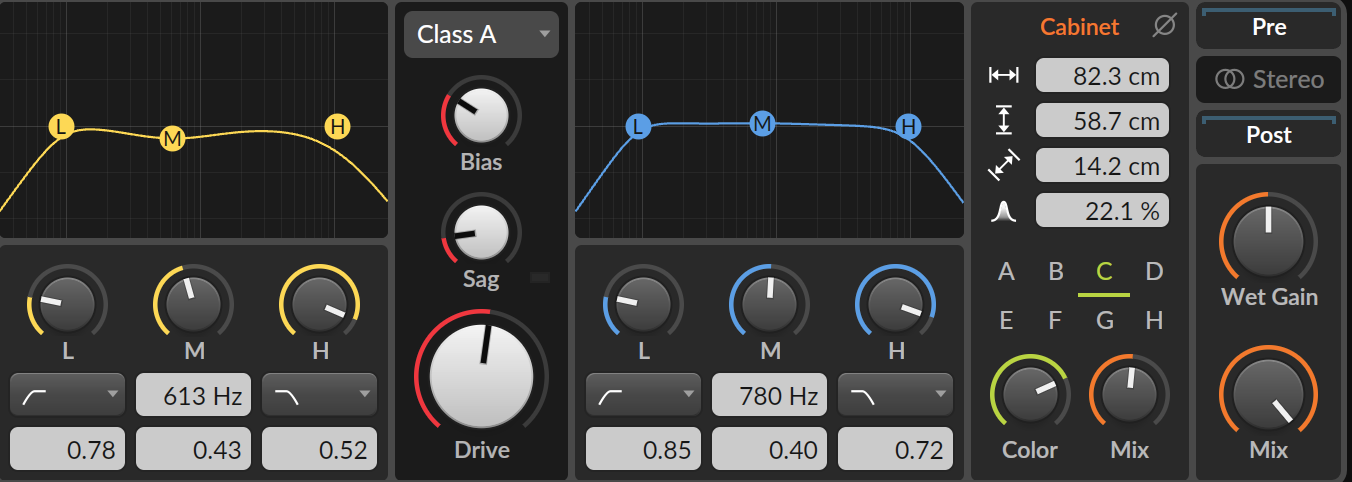Open the yellow pre EQ high filter shape dropdown
The width and height of the screenshot is (1352, 482).
pyautogui.click(x=320, y=395)
